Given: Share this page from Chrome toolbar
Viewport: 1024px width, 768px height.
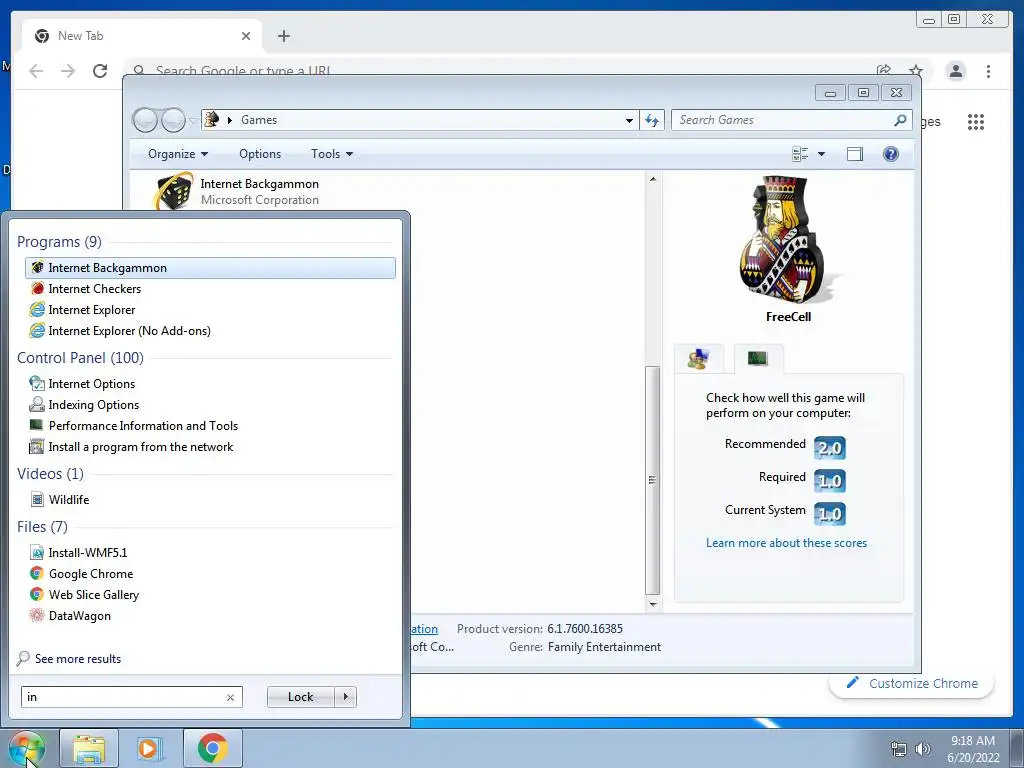Looking at the screenshot, I should click(x=884, y=71).
